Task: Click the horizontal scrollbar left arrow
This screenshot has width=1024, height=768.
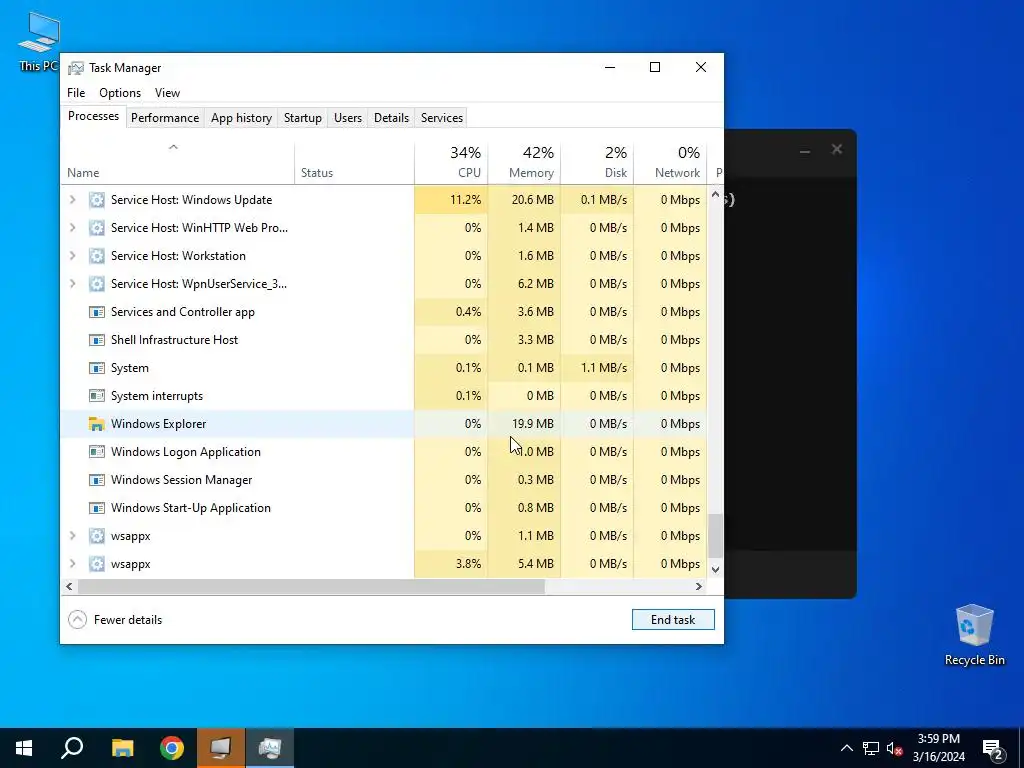Action: click(x=69, y=586)
